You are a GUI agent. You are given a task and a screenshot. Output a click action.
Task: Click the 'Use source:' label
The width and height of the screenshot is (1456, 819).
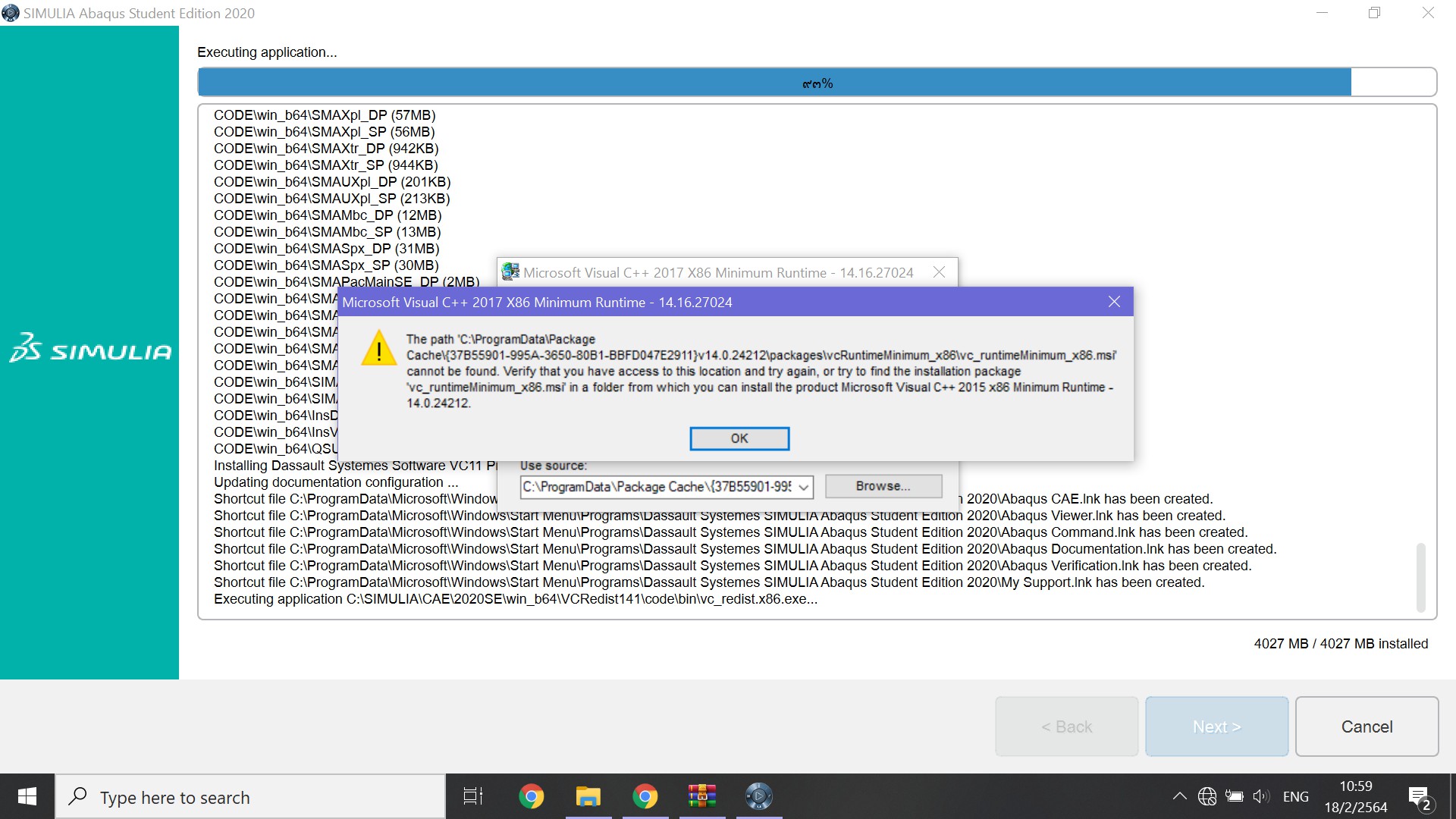click(554, 466)
